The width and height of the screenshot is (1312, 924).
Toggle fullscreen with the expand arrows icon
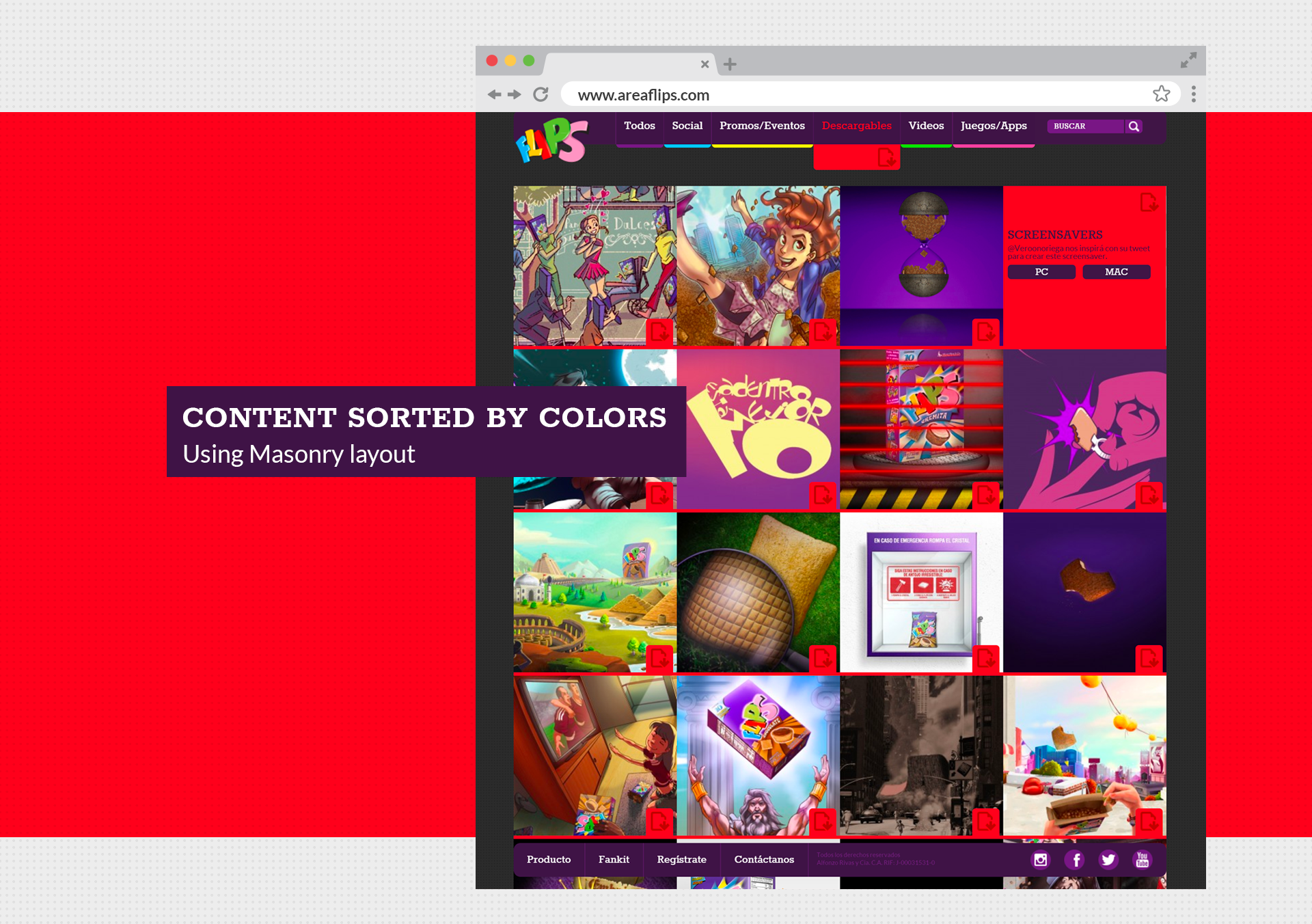click(1188, 60)
